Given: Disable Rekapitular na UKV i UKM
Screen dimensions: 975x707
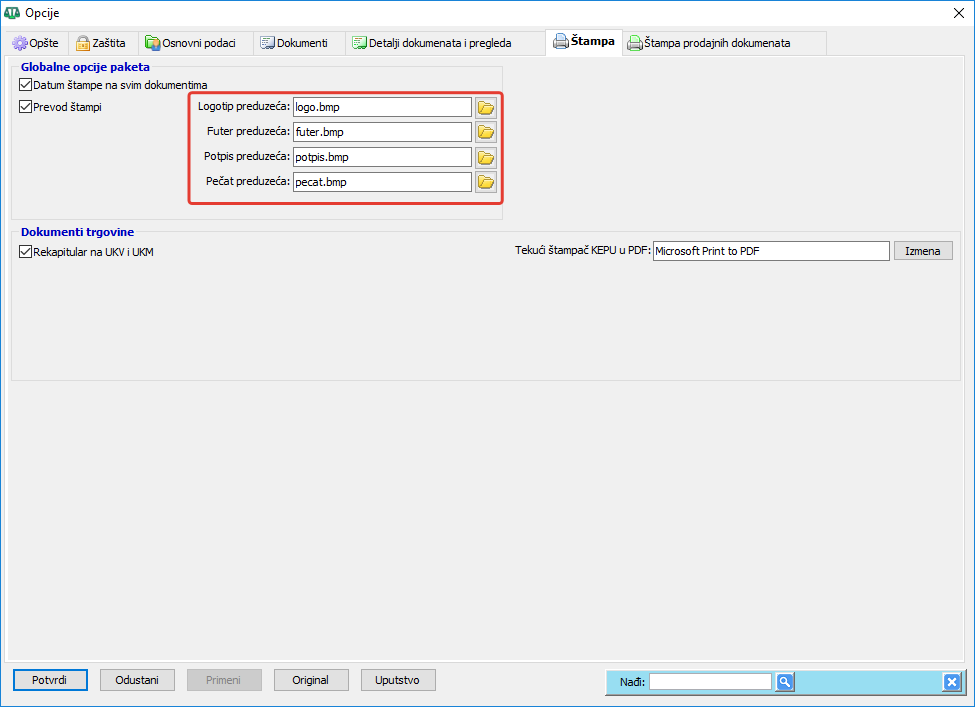Looking at the screenshot, I should click(x=26, y=252).
